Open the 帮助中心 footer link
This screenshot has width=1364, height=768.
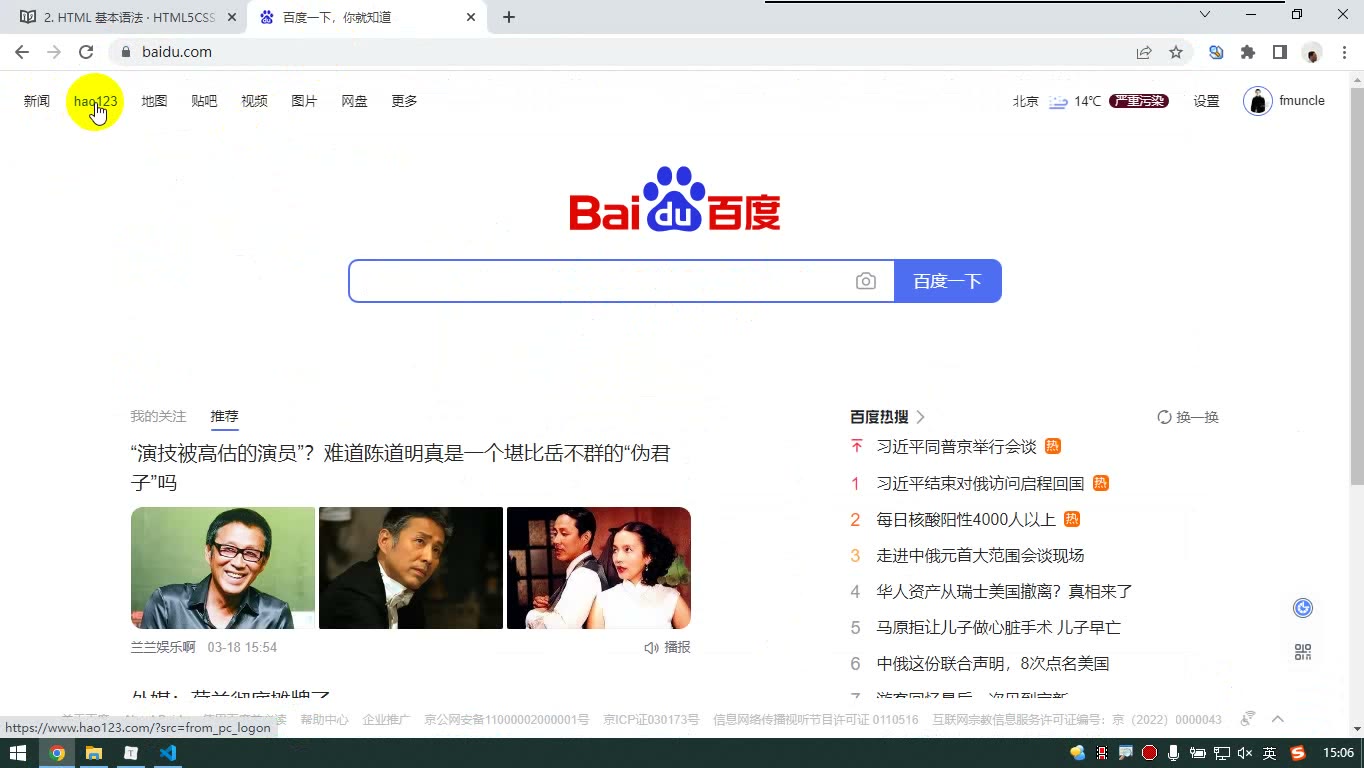pyautogui.click(x=325, y=719)
